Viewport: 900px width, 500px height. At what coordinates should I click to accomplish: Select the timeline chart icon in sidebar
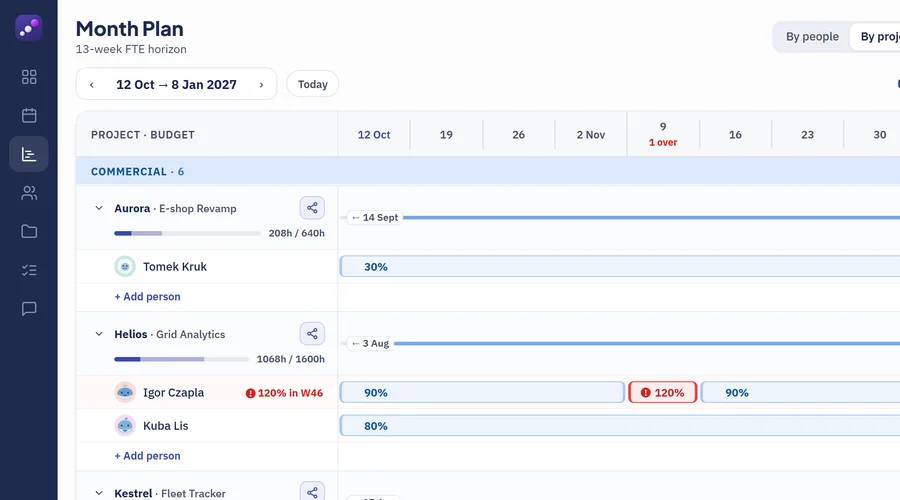(x=29, y=154)
